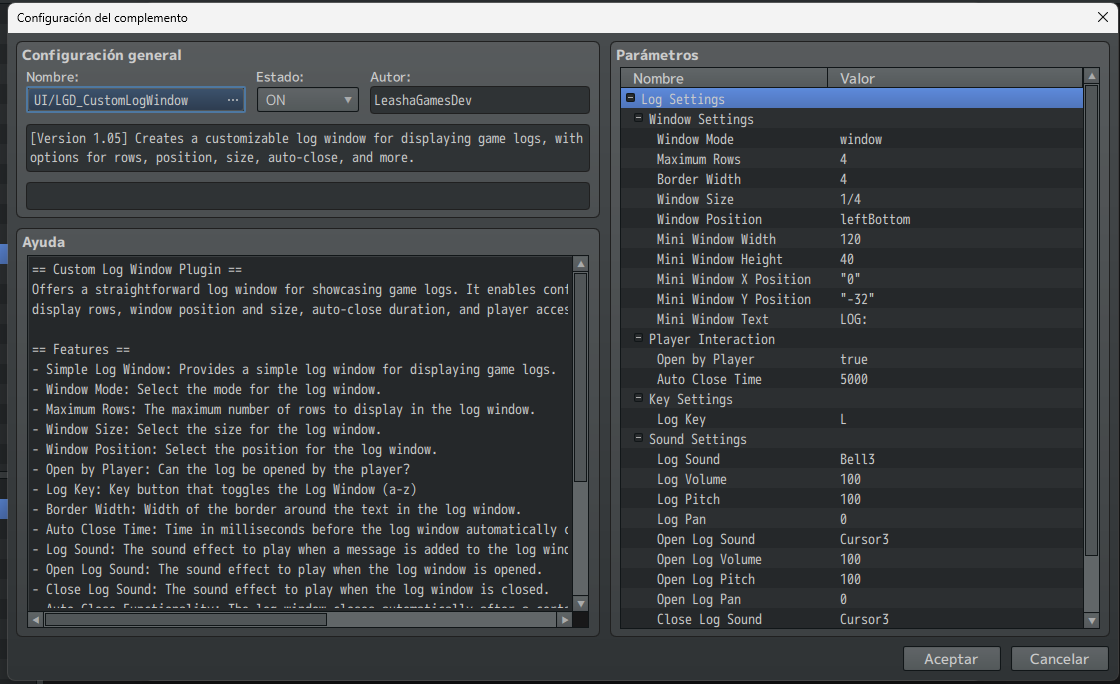This screenshot has height=684, width=1120.
Task: Click the Ayuda scroll up arrow
Action: [581, 264]
